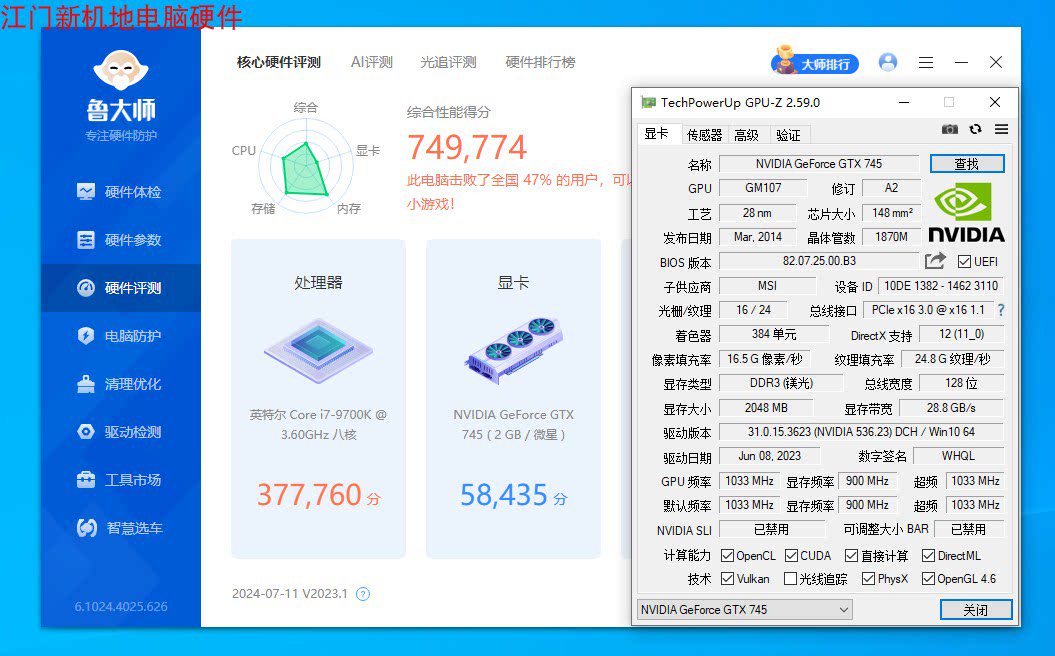Switch to 光追评测 tab
The height and width of the screenshot is (656, 1055).
click(448, 63)
